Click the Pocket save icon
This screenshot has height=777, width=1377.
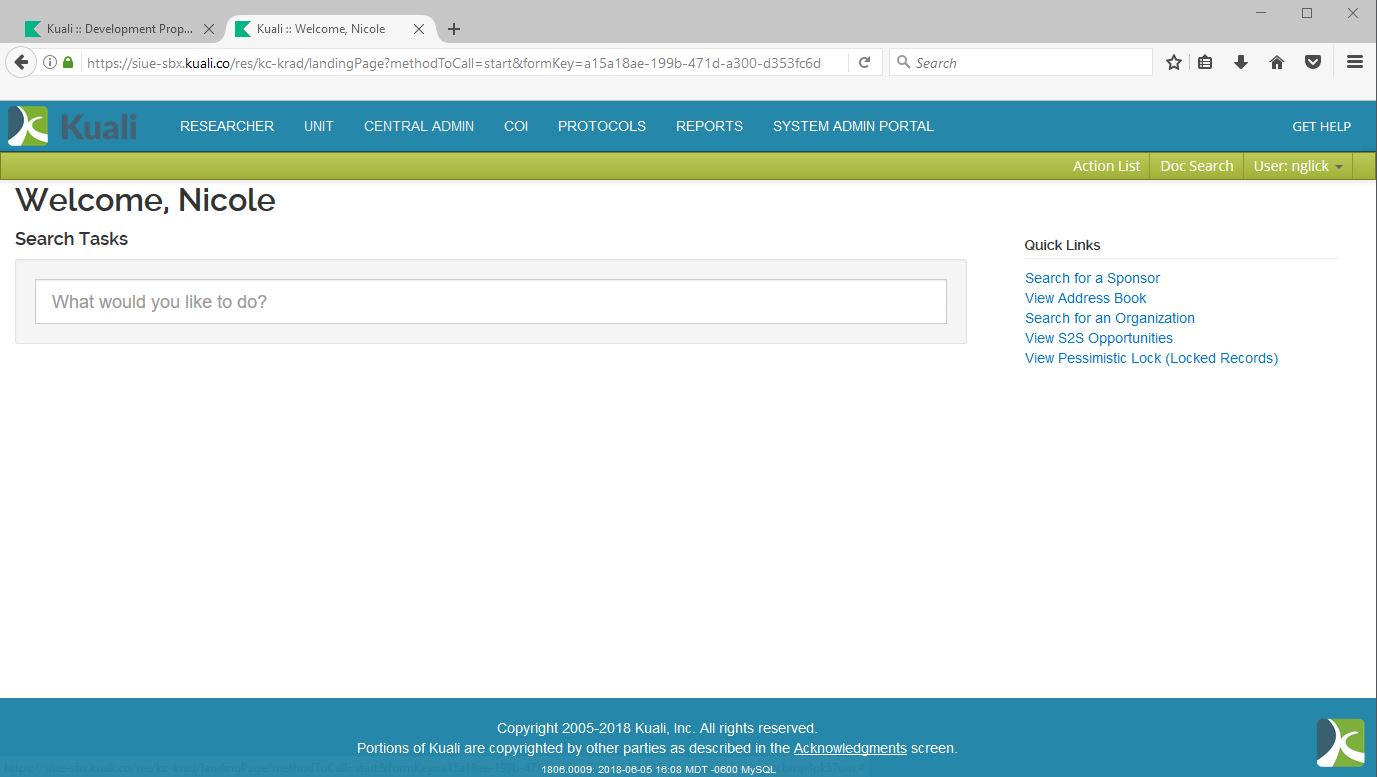tap(1313, 62)
